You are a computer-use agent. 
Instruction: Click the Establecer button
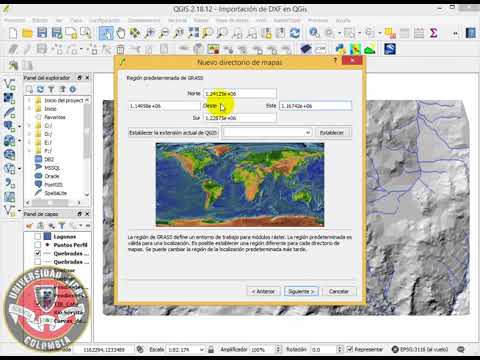pyautogui.click(x=332, y=133)
